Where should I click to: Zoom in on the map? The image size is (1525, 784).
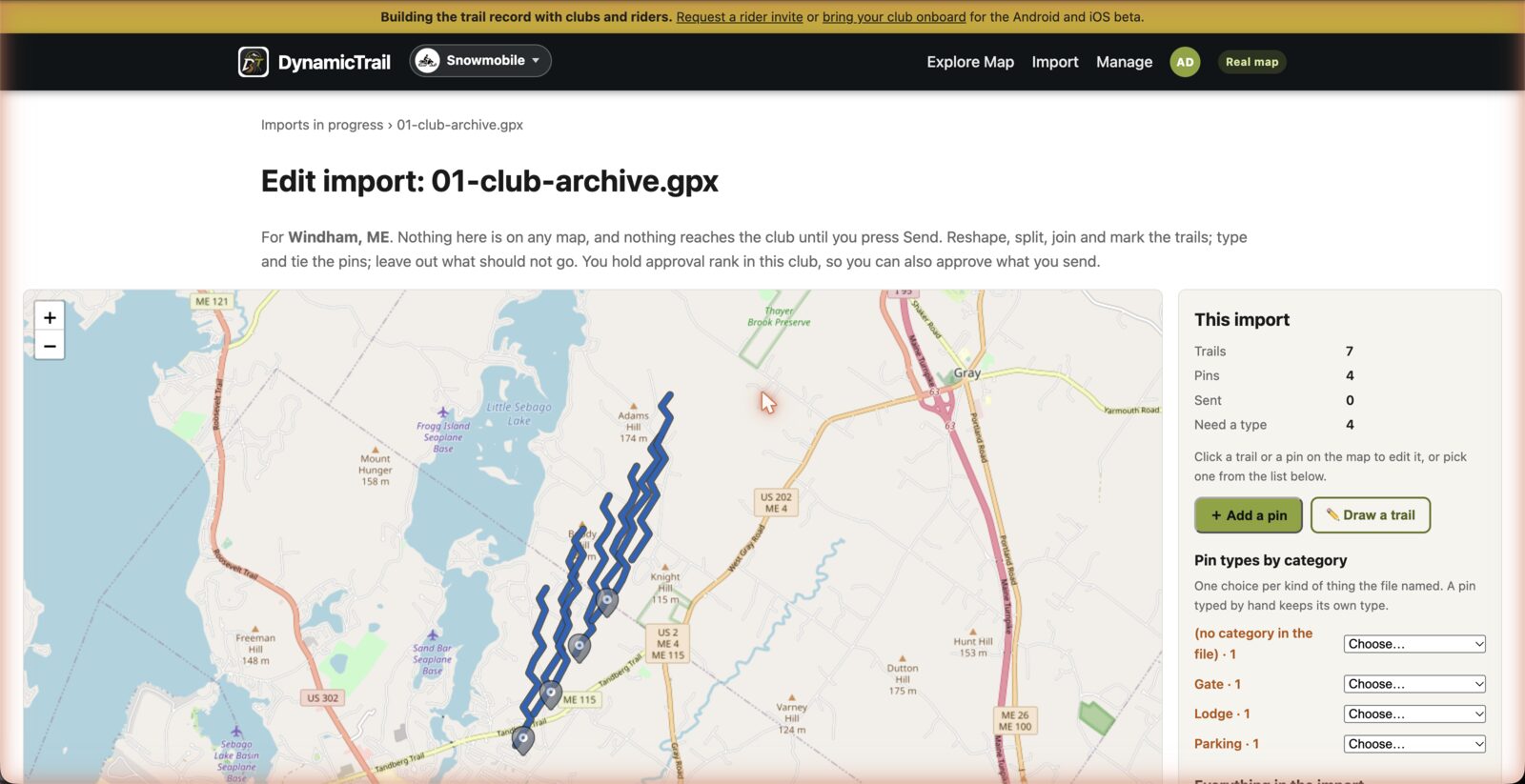click(50, 317)
